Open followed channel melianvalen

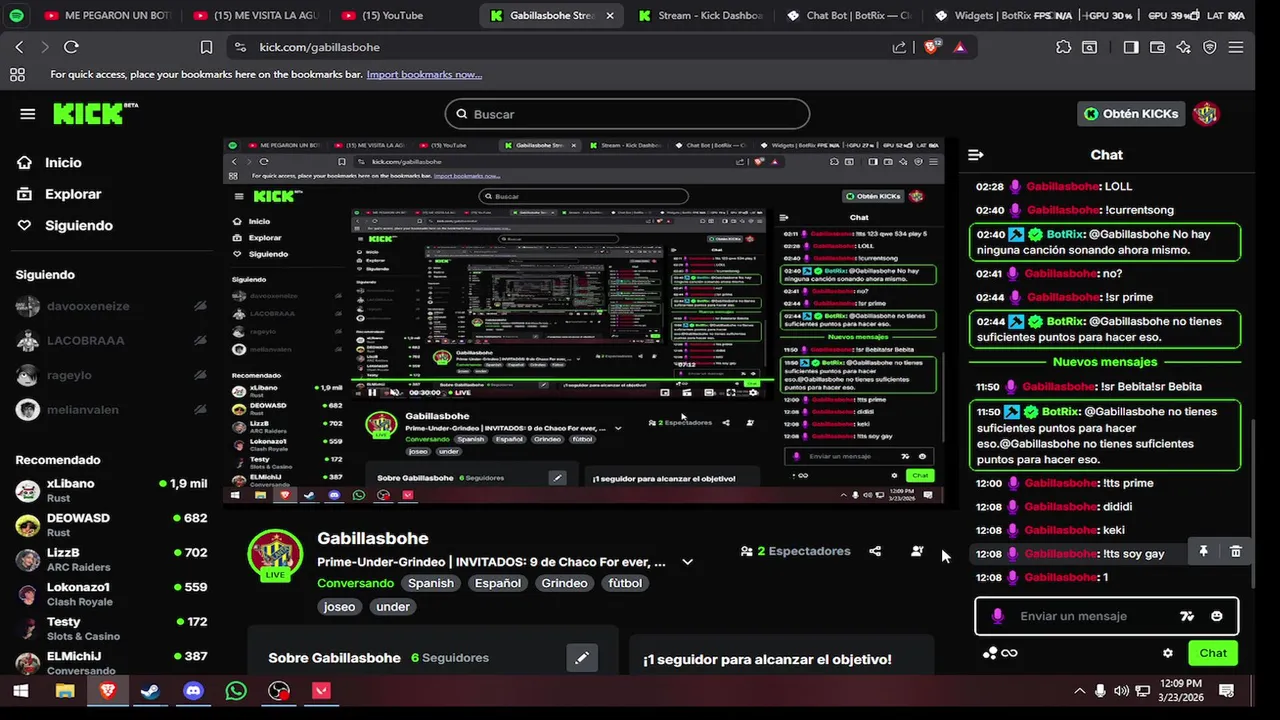click(x=111, y=410)
